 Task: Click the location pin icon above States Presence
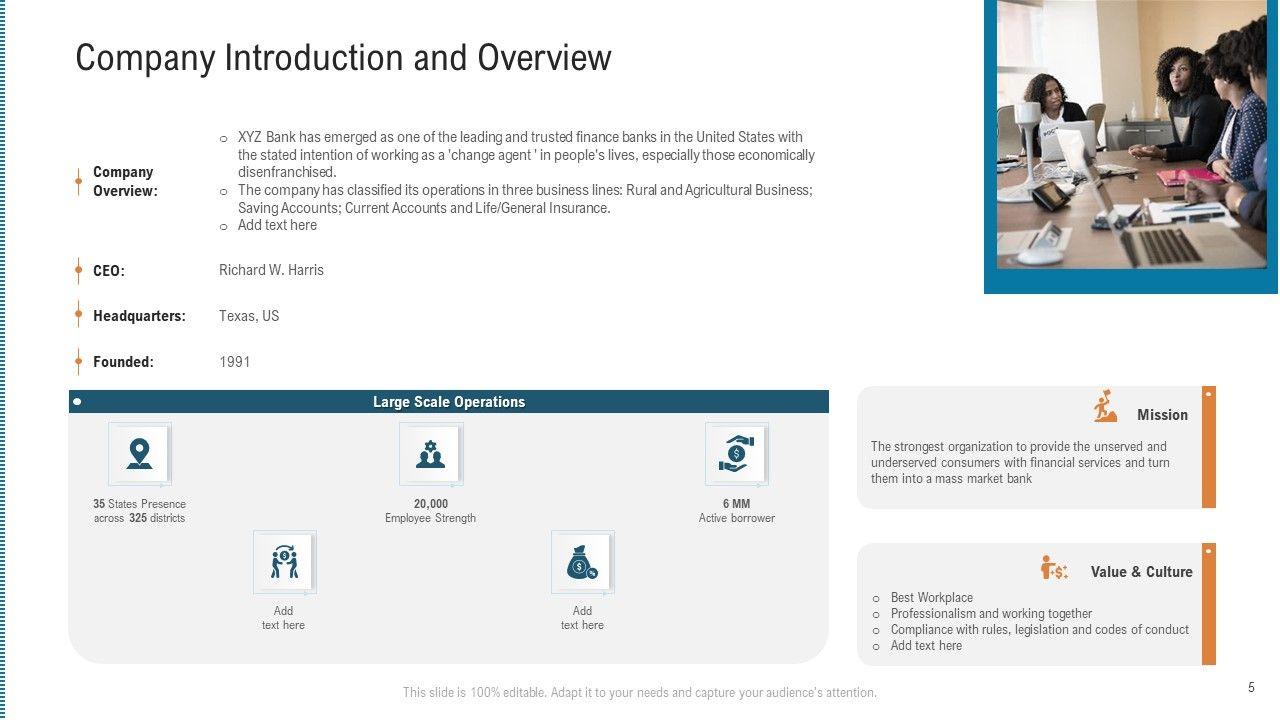pos(140,454)
